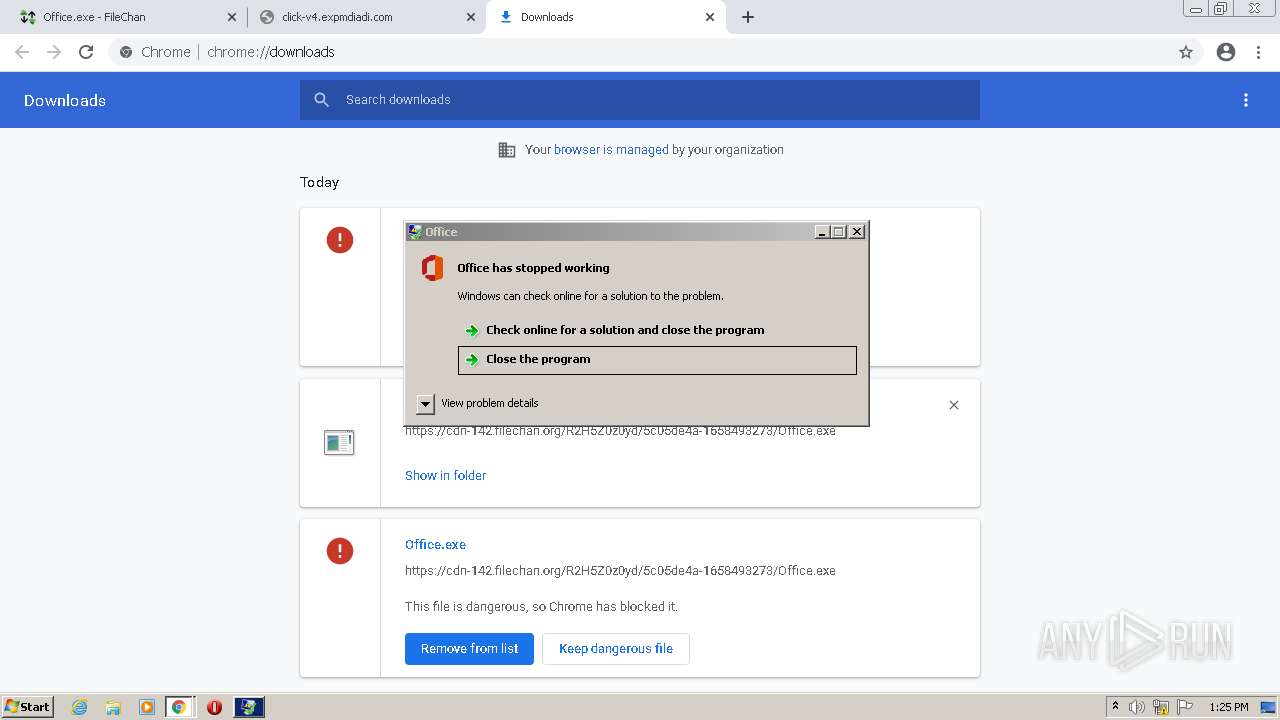
Task: Switch to the click-v4.expmdiadi.com tab
Action: click(x=366, y=17)
